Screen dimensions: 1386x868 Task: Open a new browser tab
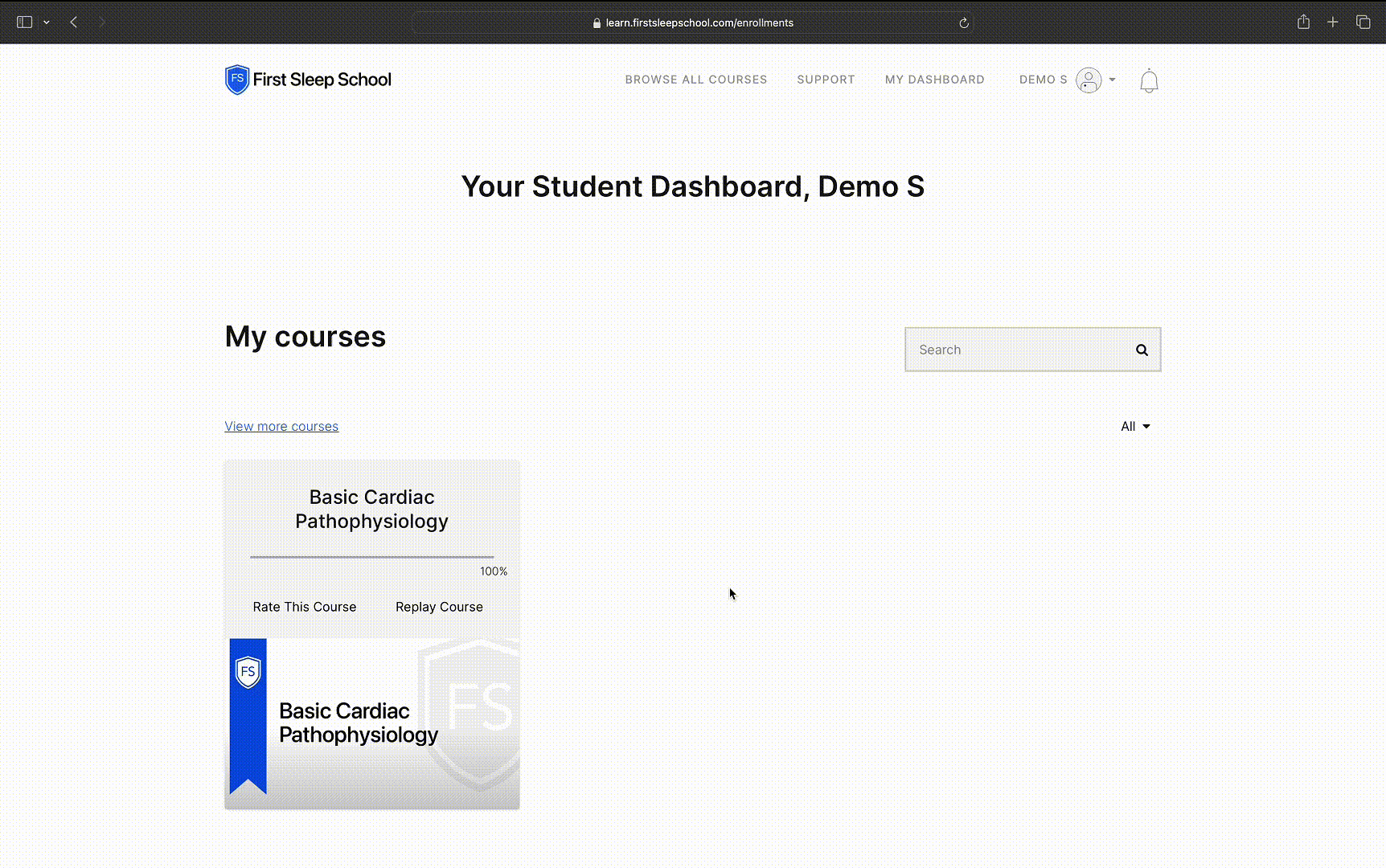point(1332,22)
